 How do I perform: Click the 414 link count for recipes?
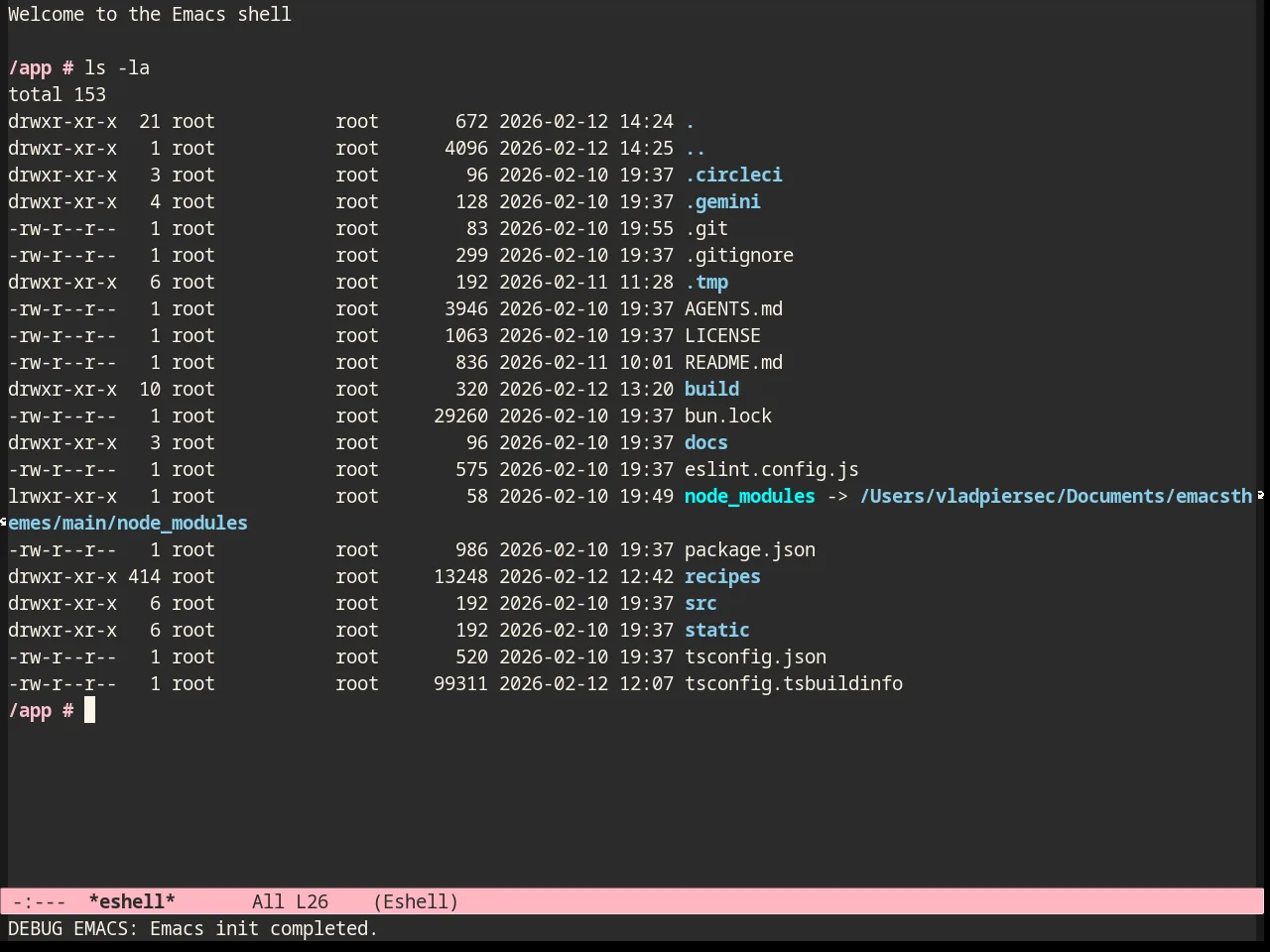point(144,576)
